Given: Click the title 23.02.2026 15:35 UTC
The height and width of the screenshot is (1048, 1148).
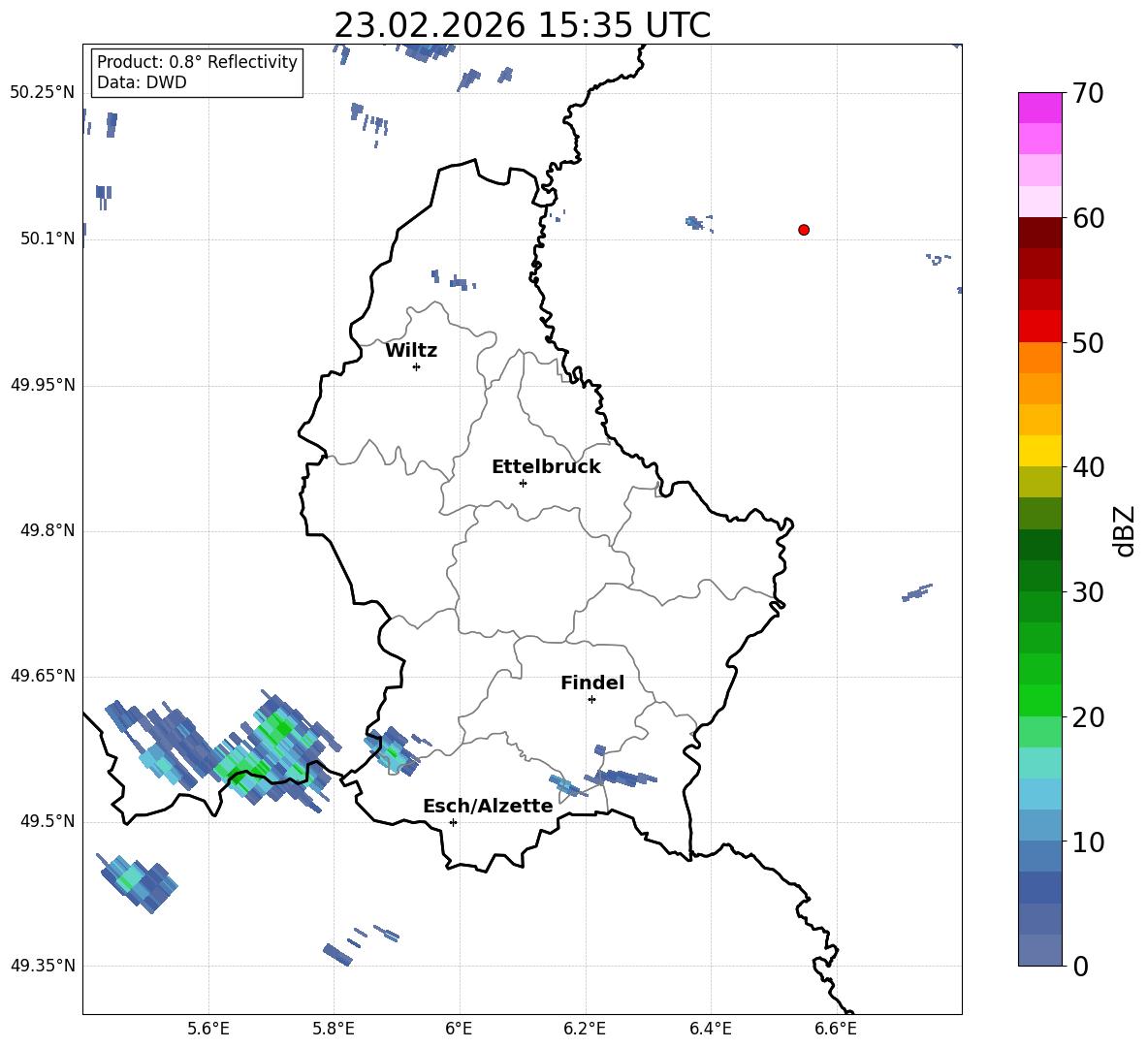Looking at the screenshot, I should (x=523, y=25).
